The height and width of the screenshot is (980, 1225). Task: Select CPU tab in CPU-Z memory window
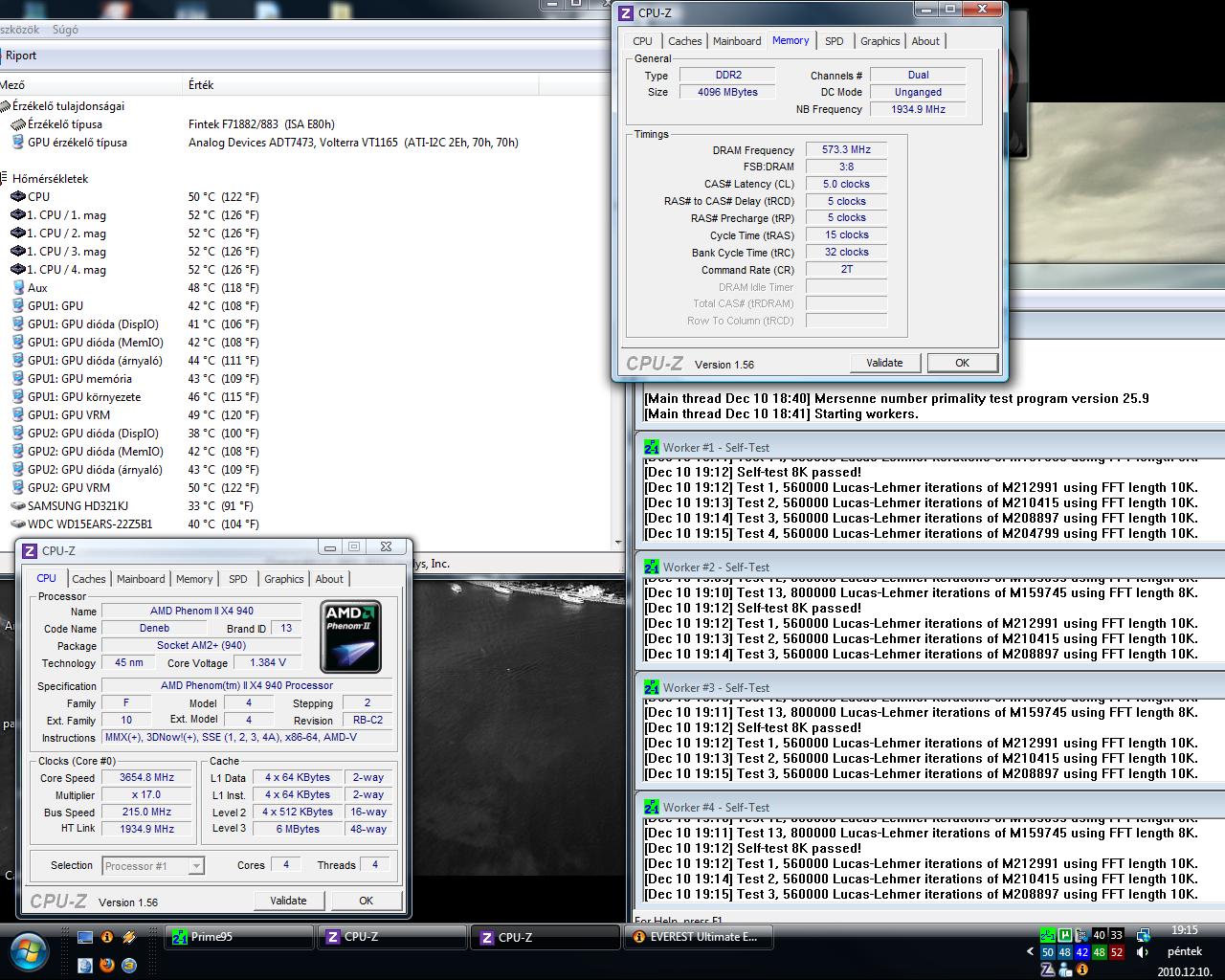click(642, 41)
